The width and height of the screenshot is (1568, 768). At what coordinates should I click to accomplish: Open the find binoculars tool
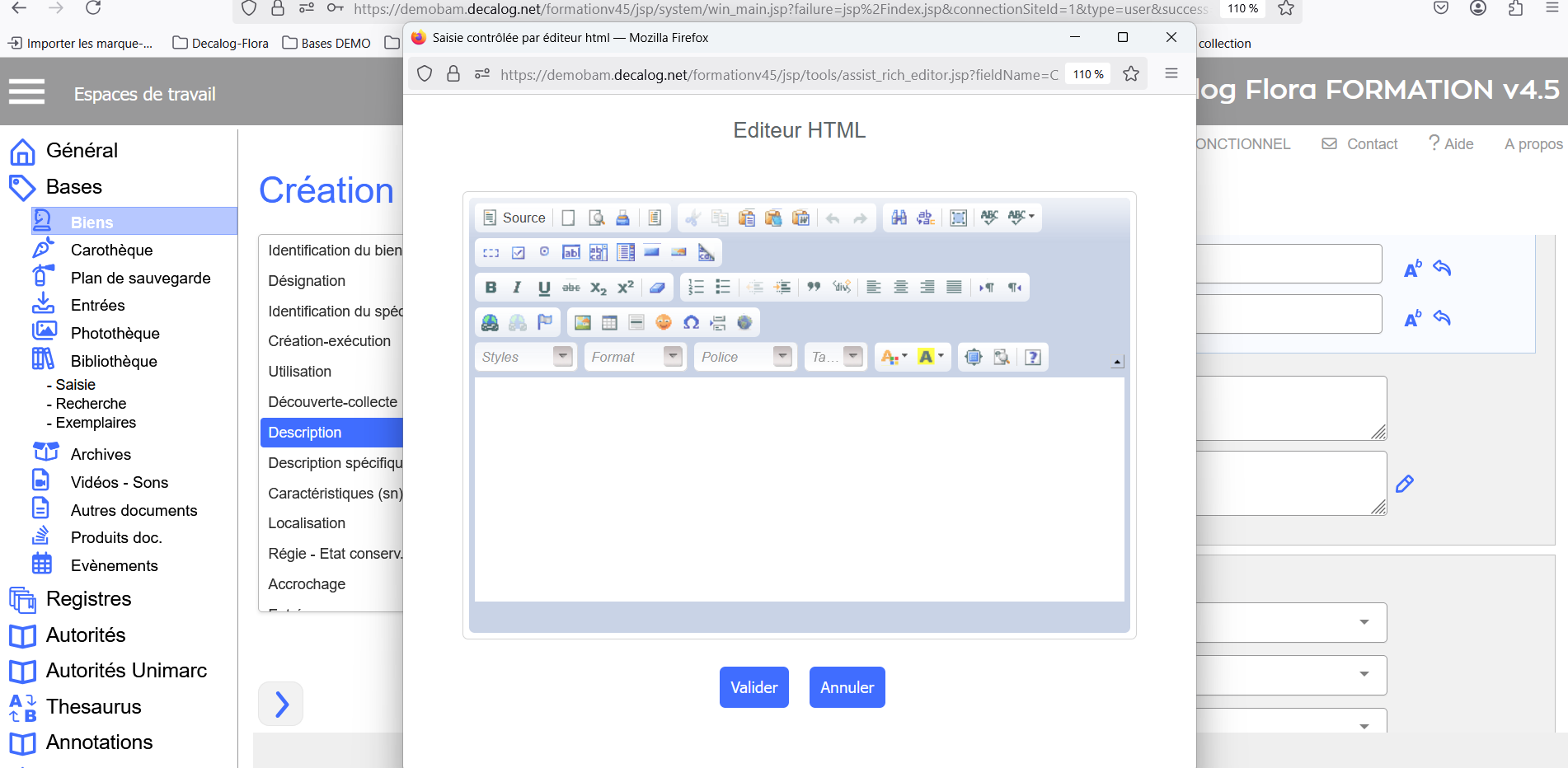pyautogui.click(x=899, y=218)
